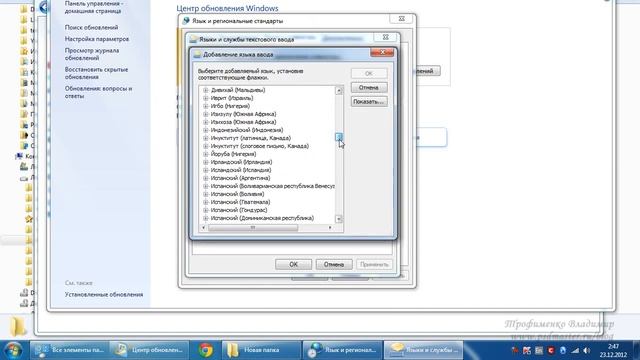
Task: Expand the Исландский (Исландия) node
Action: pos(206,170)
